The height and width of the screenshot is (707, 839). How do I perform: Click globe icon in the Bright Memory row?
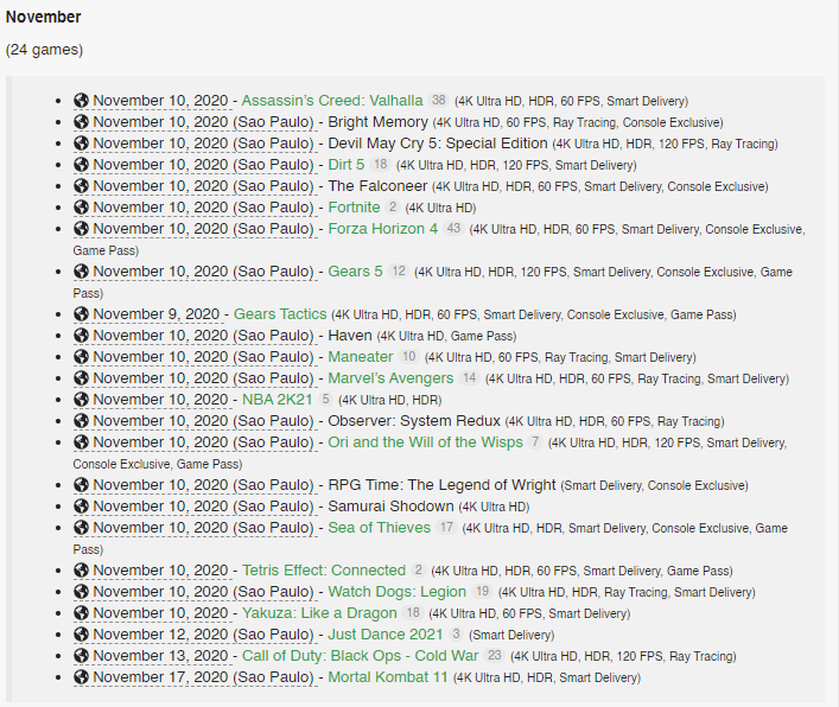[81, 122]
